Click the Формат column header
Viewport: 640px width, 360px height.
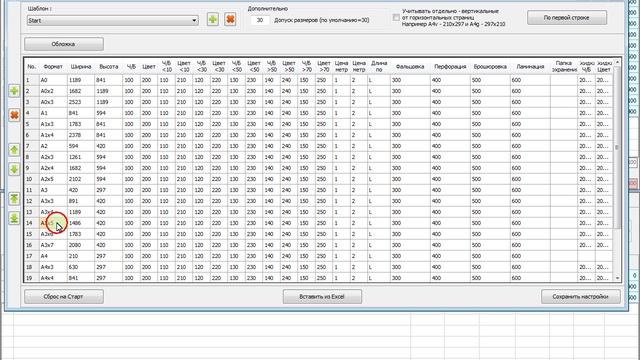click(53, 67)
